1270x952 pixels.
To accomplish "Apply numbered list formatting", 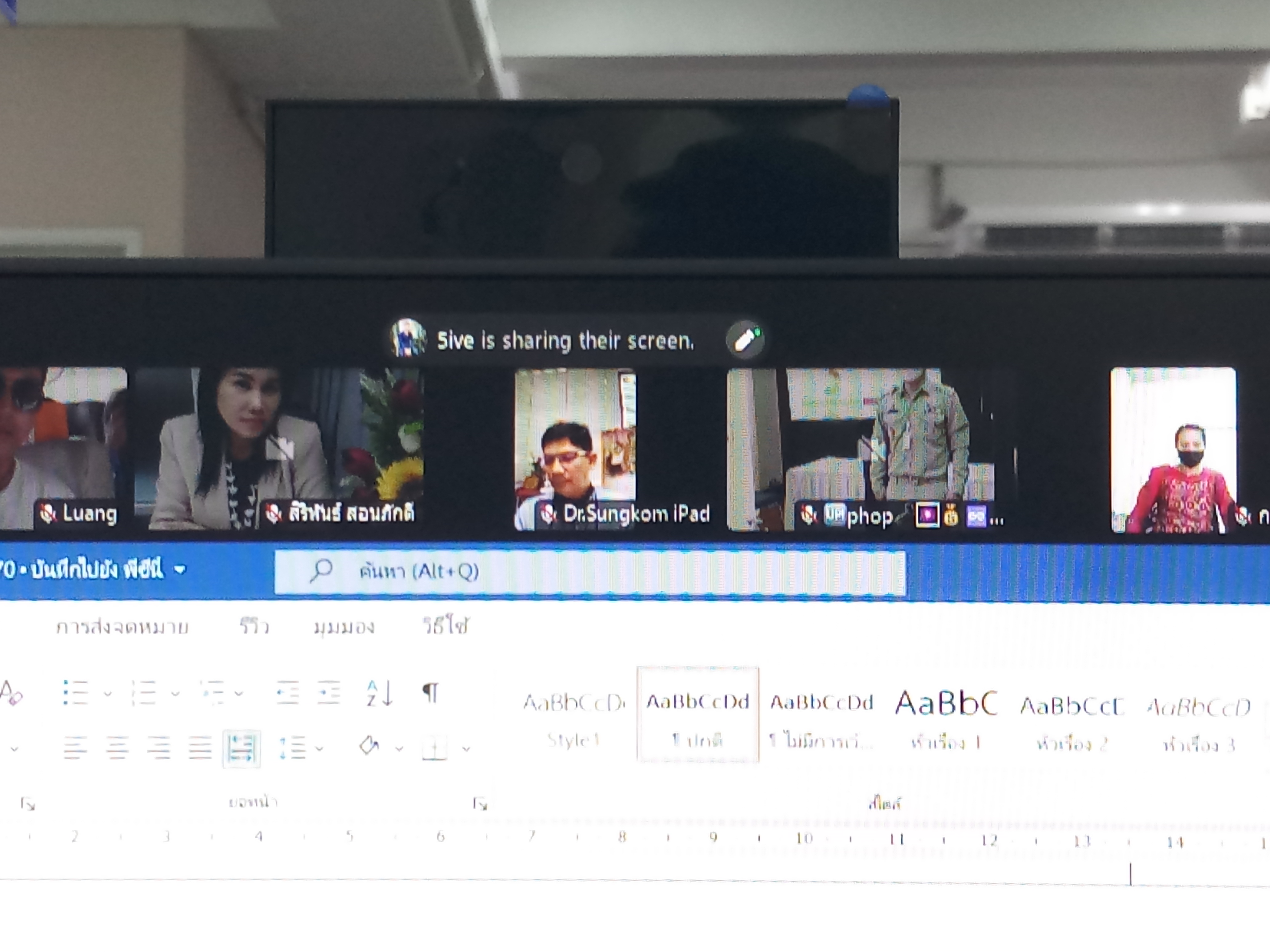I will click(x=144, y=693).
